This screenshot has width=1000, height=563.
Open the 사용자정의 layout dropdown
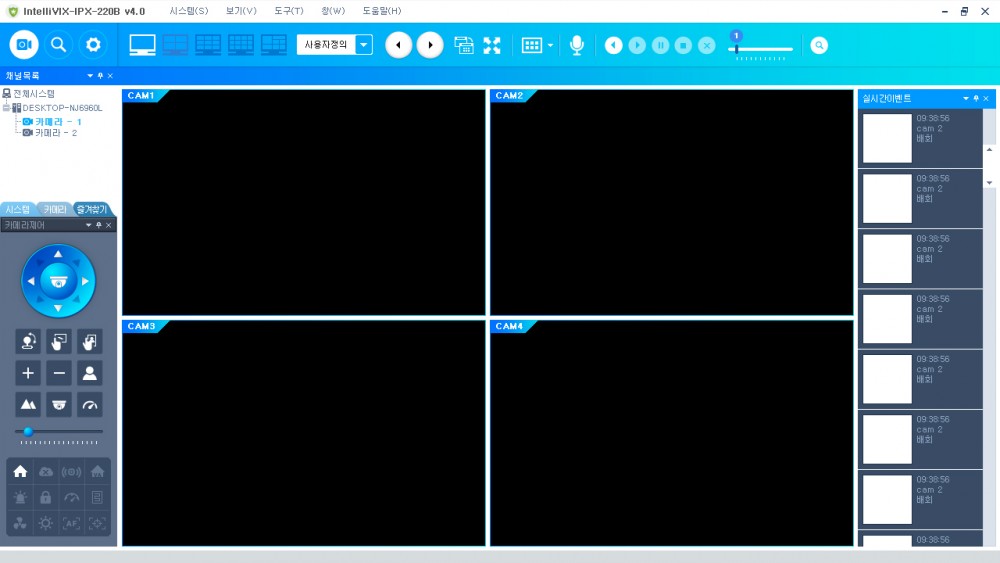coord(364,45)
